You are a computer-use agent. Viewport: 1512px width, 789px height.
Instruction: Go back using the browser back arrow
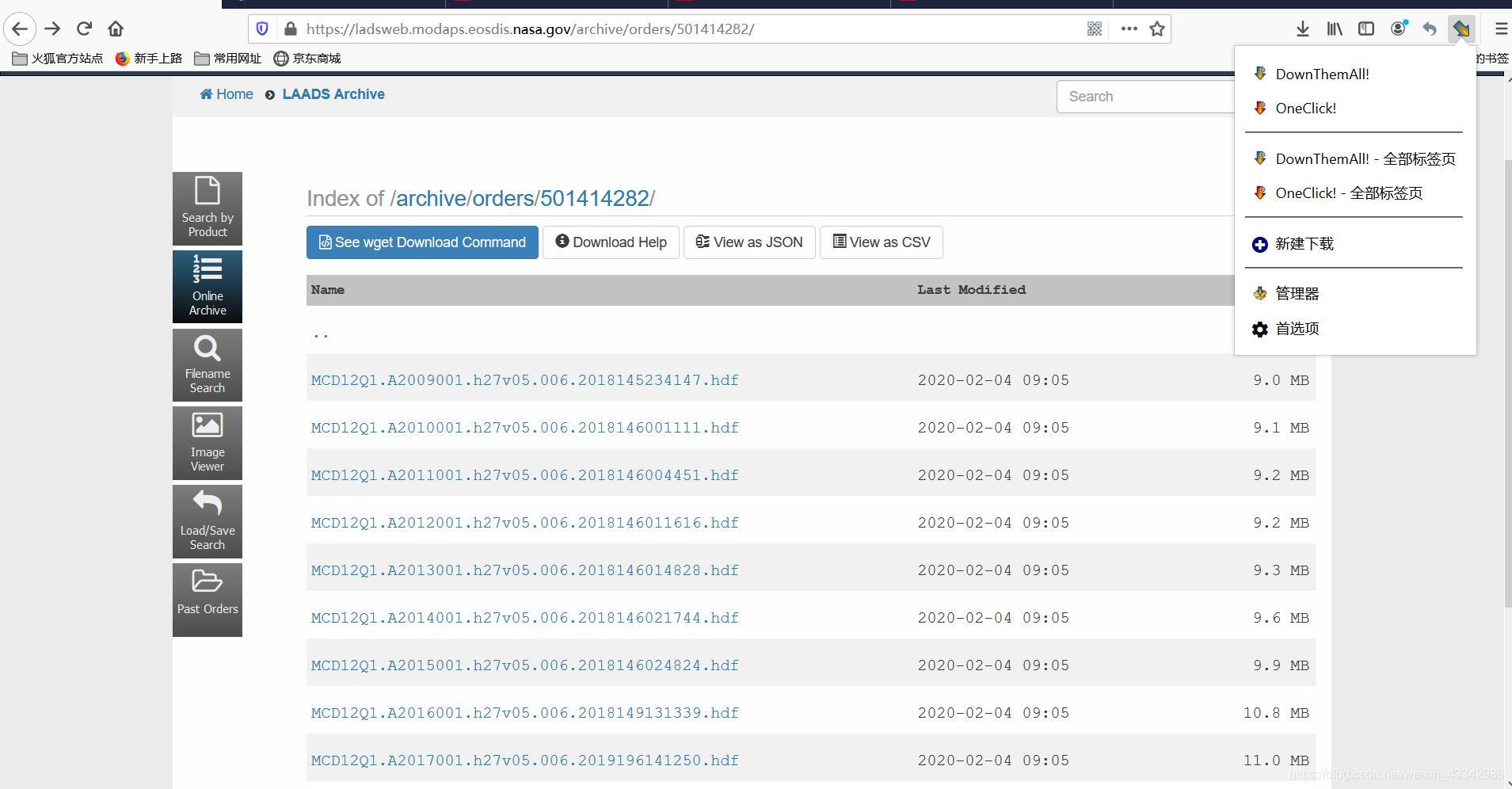point(20,29)
